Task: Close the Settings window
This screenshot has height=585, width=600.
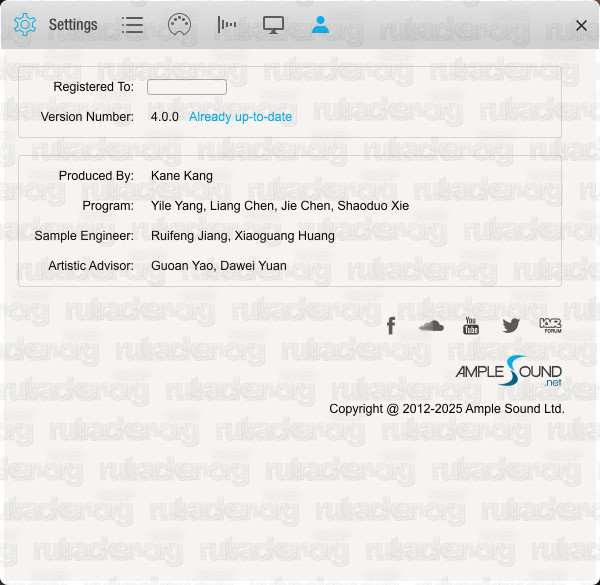Action: 581,26
